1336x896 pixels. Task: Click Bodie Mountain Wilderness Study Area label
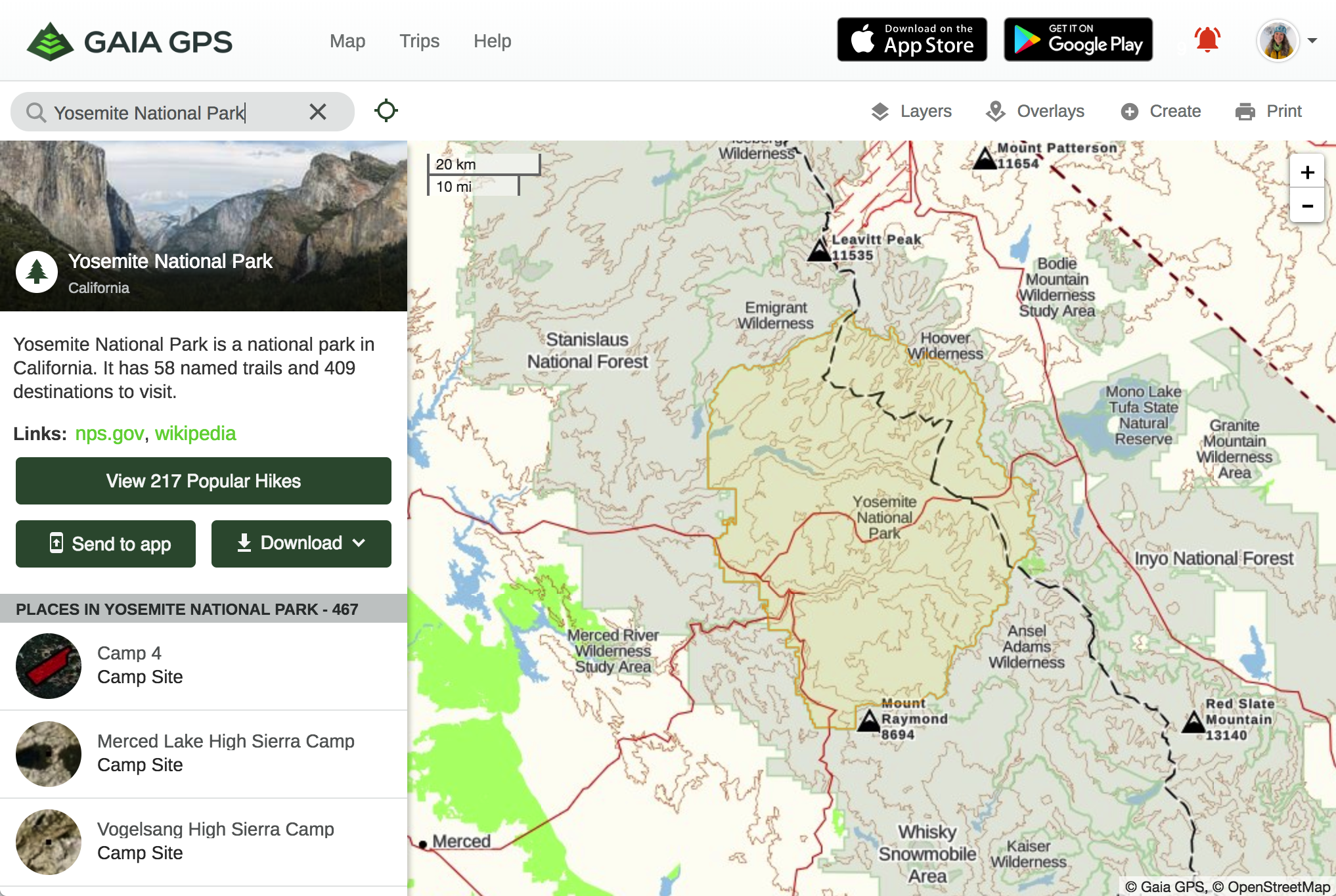(1057, 287)
